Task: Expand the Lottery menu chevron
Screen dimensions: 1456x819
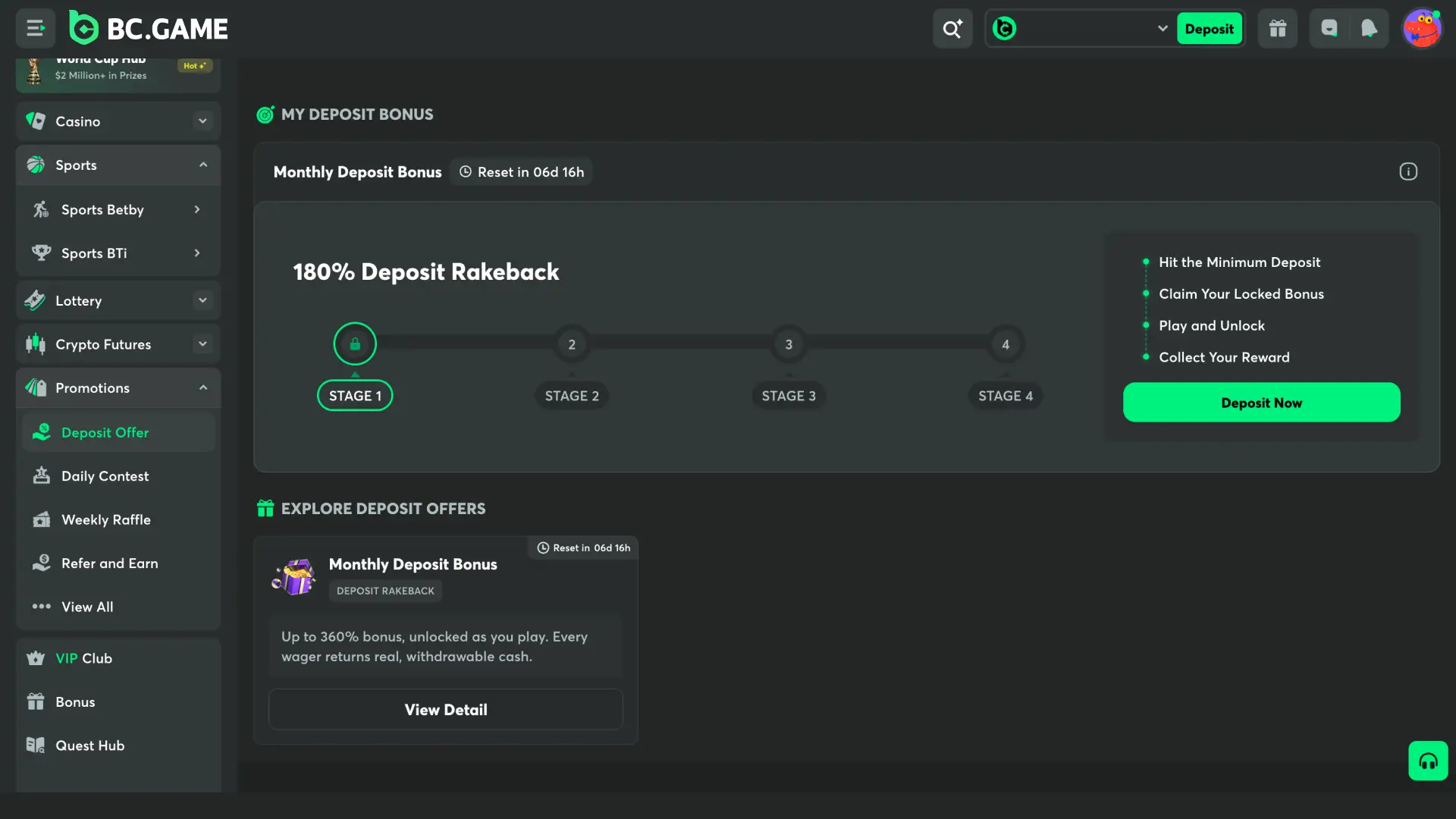Action: click(202, 301)
